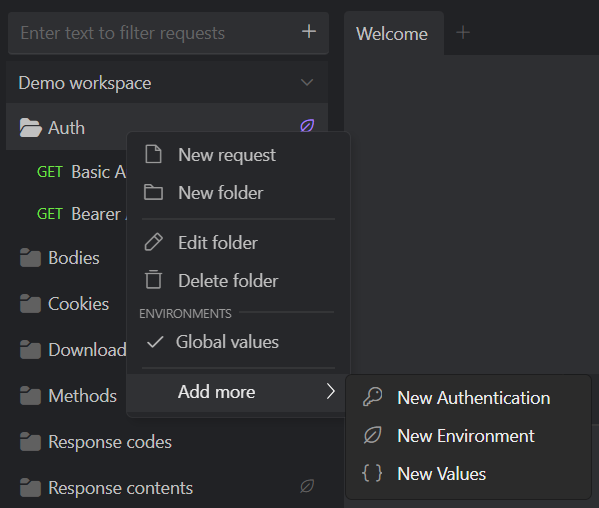Open the GET Basic request
Image resolution: width=599 pixels, height=508 pixels.
81,172
